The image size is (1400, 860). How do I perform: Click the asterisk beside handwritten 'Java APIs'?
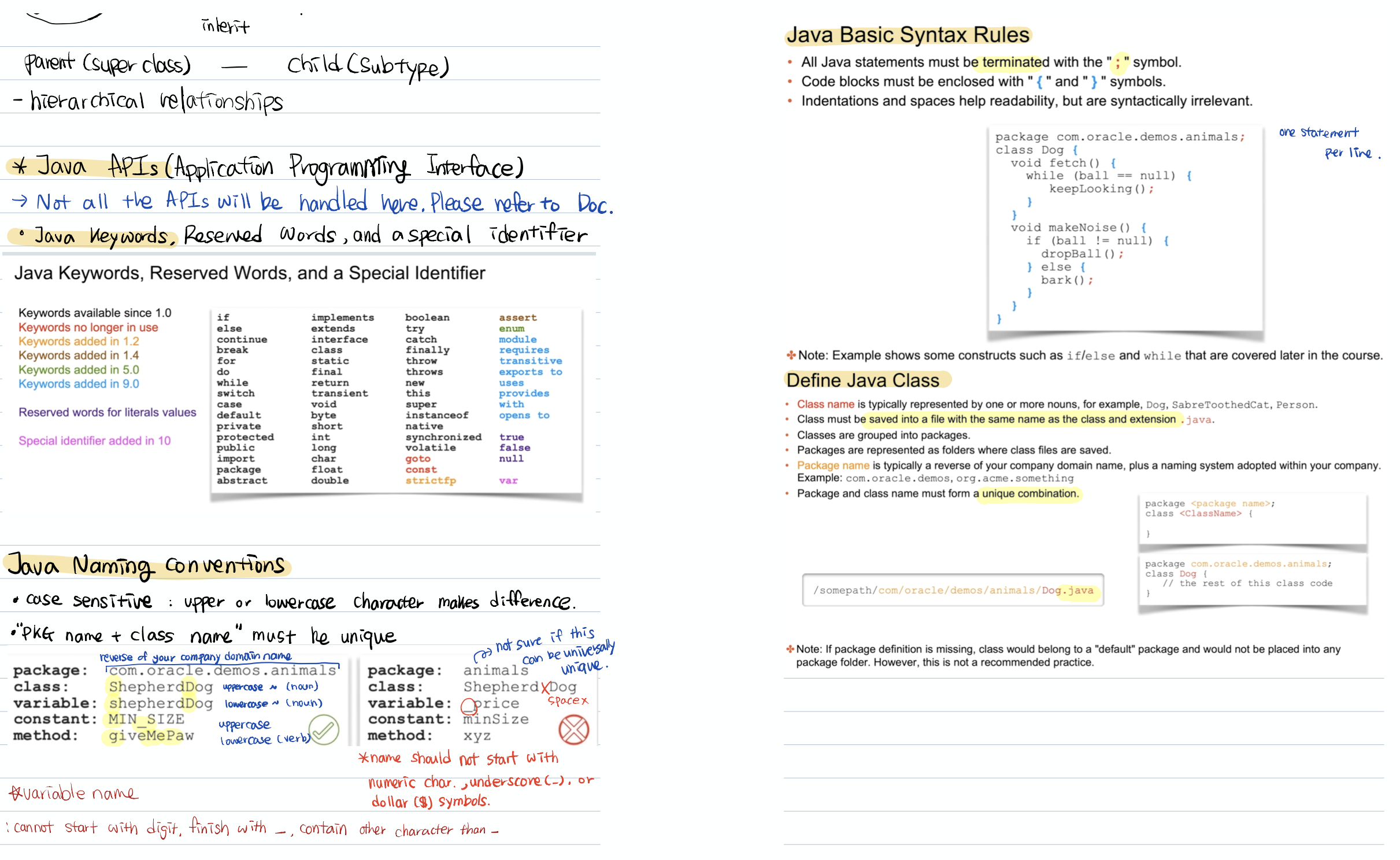[x=21, y=167]
